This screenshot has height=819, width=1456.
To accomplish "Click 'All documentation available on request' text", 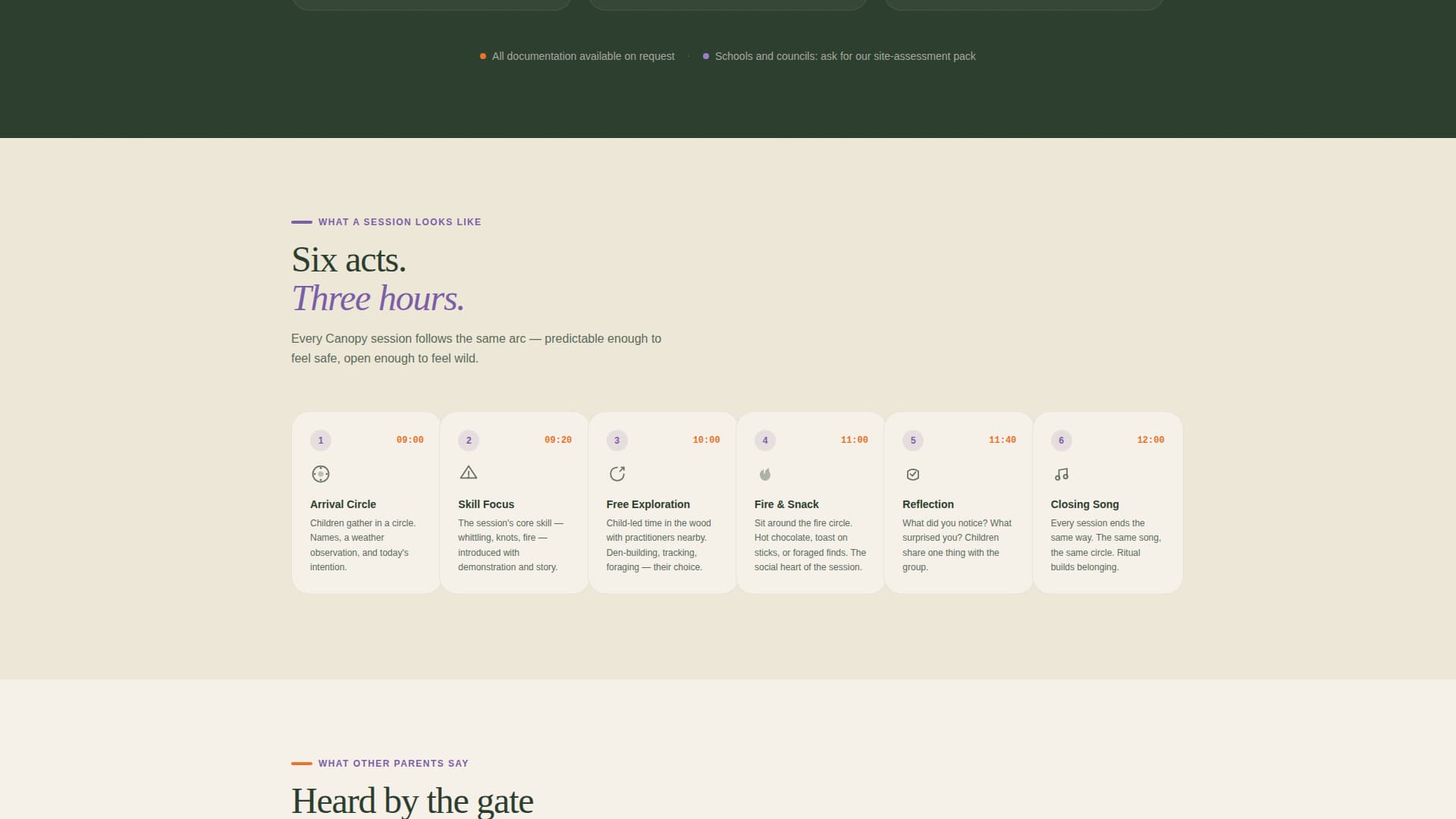I will coord(583,56).
